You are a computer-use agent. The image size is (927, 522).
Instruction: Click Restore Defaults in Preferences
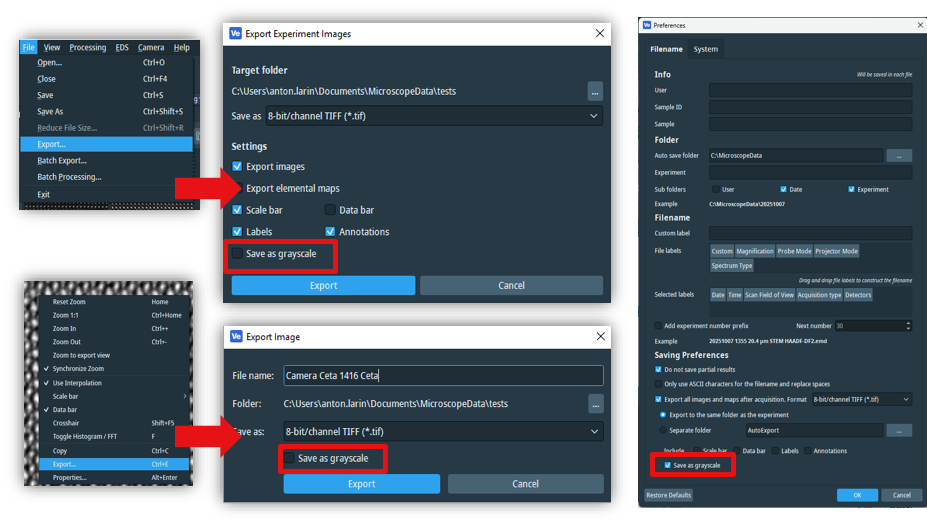click(669, 495)
